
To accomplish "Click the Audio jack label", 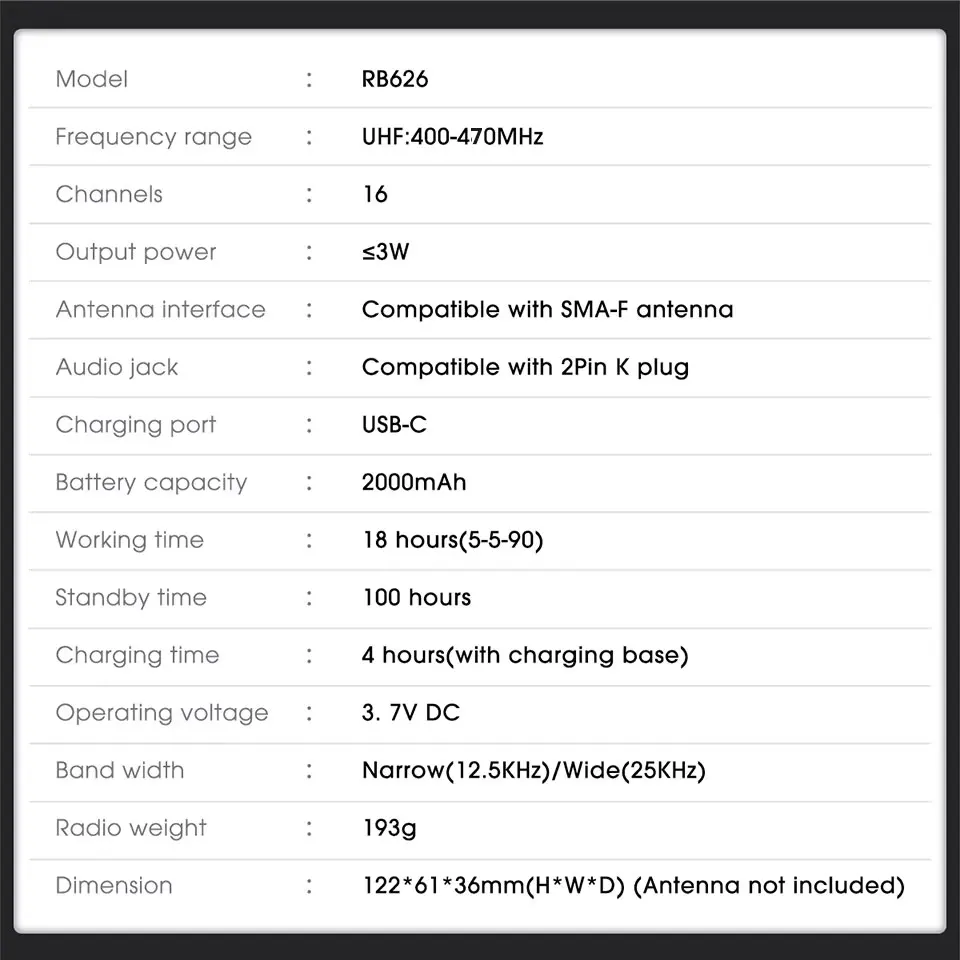I will [117, 367].
